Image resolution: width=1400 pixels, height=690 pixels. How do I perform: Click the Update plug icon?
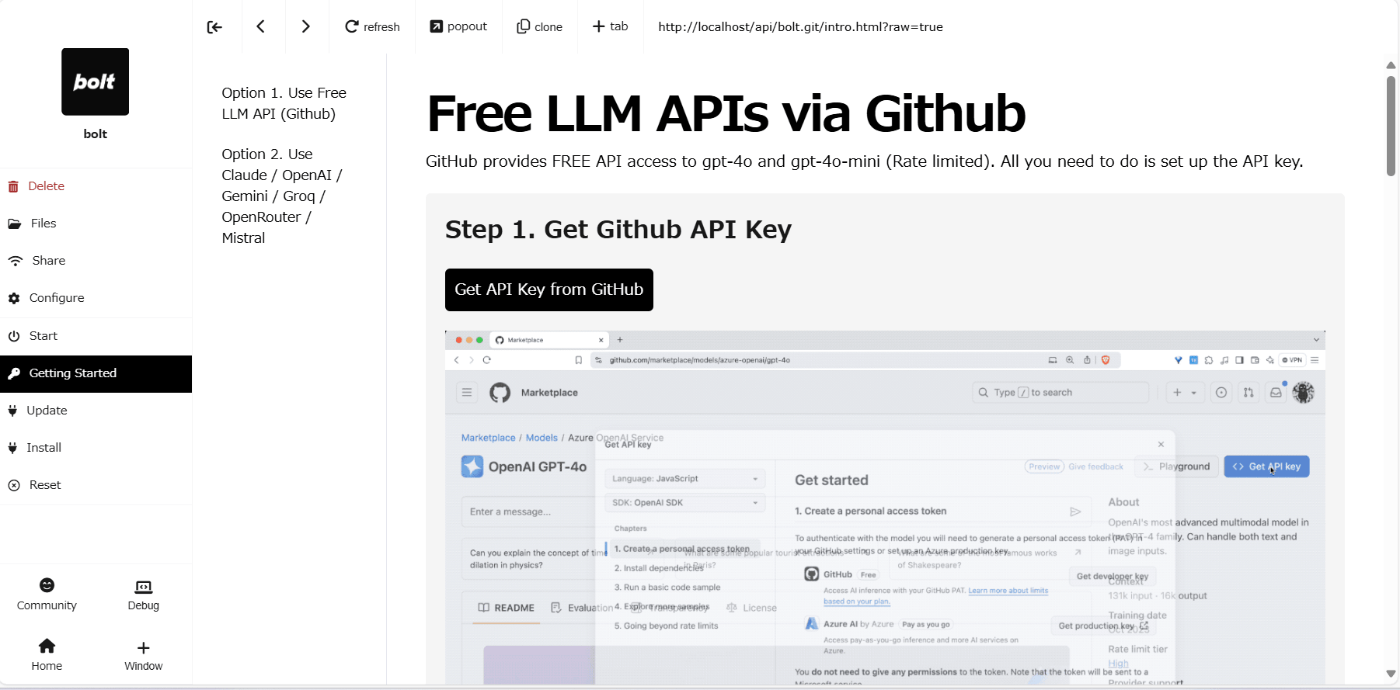13,411
